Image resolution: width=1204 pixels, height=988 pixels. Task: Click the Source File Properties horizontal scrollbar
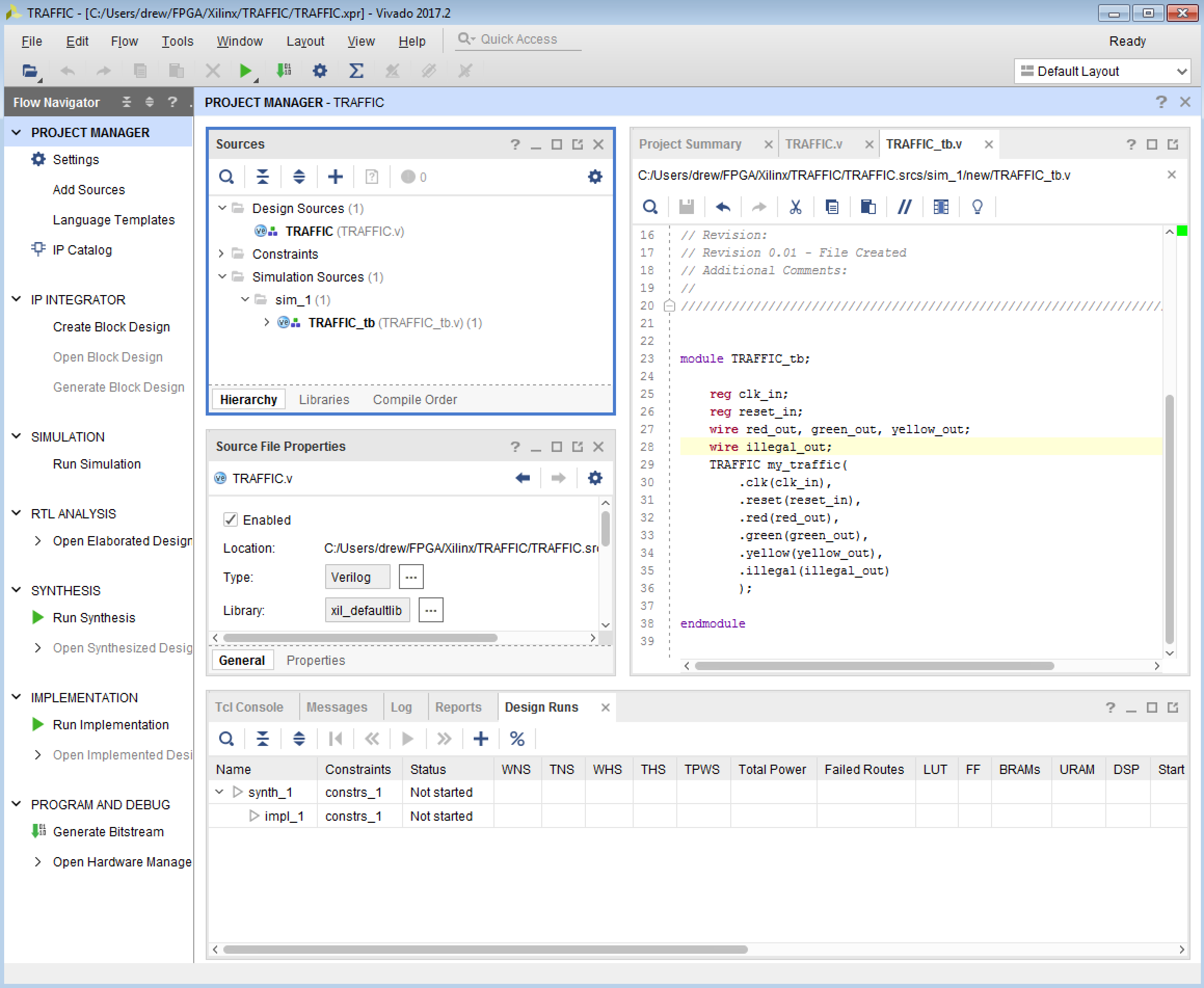point(360,638)
